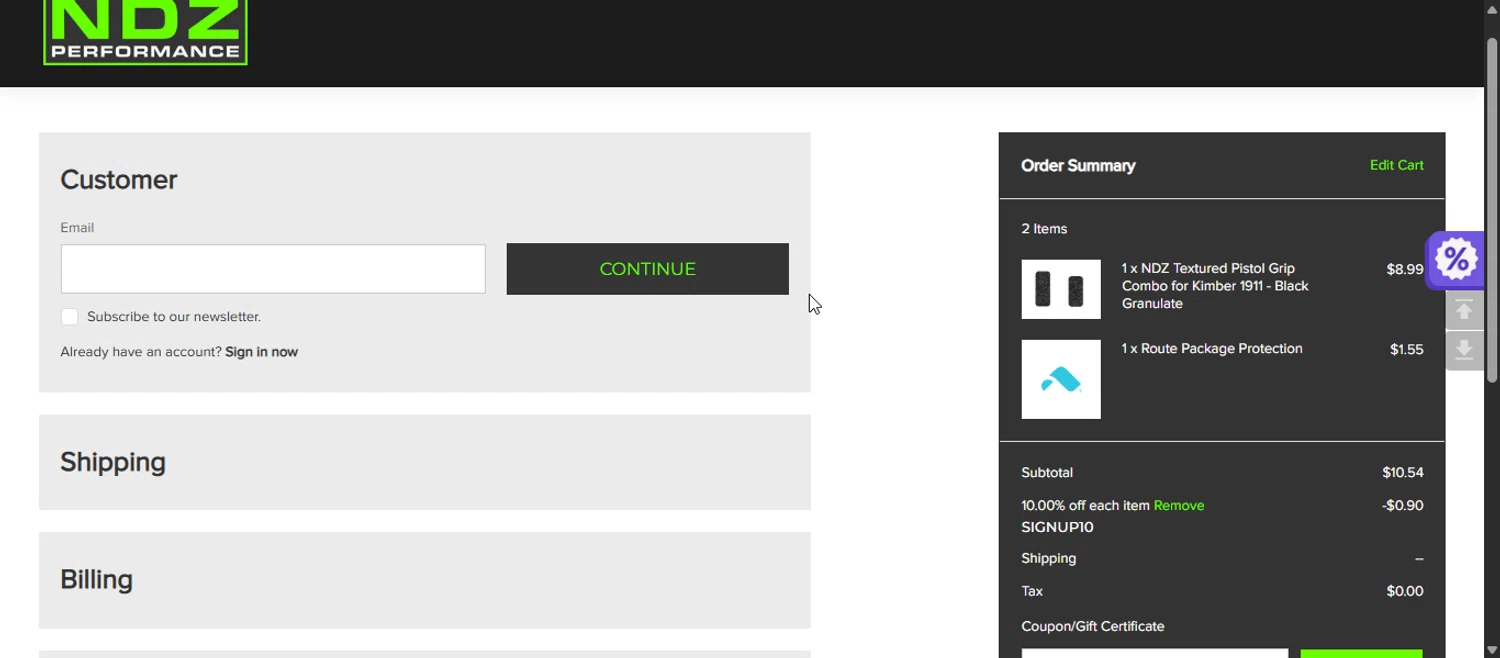Remove the SIGNUP10 coupon

point(1179,506)
